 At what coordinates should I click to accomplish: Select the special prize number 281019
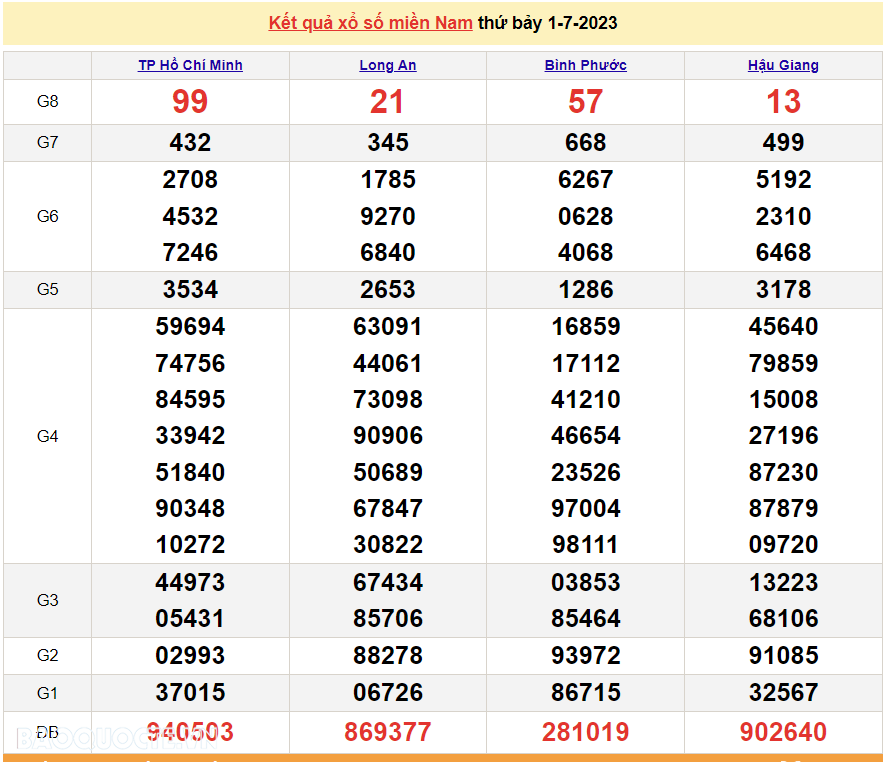pos(585,732)
